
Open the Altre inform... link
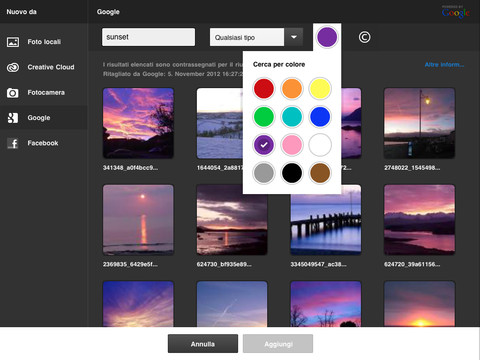(x=444, y=64)
